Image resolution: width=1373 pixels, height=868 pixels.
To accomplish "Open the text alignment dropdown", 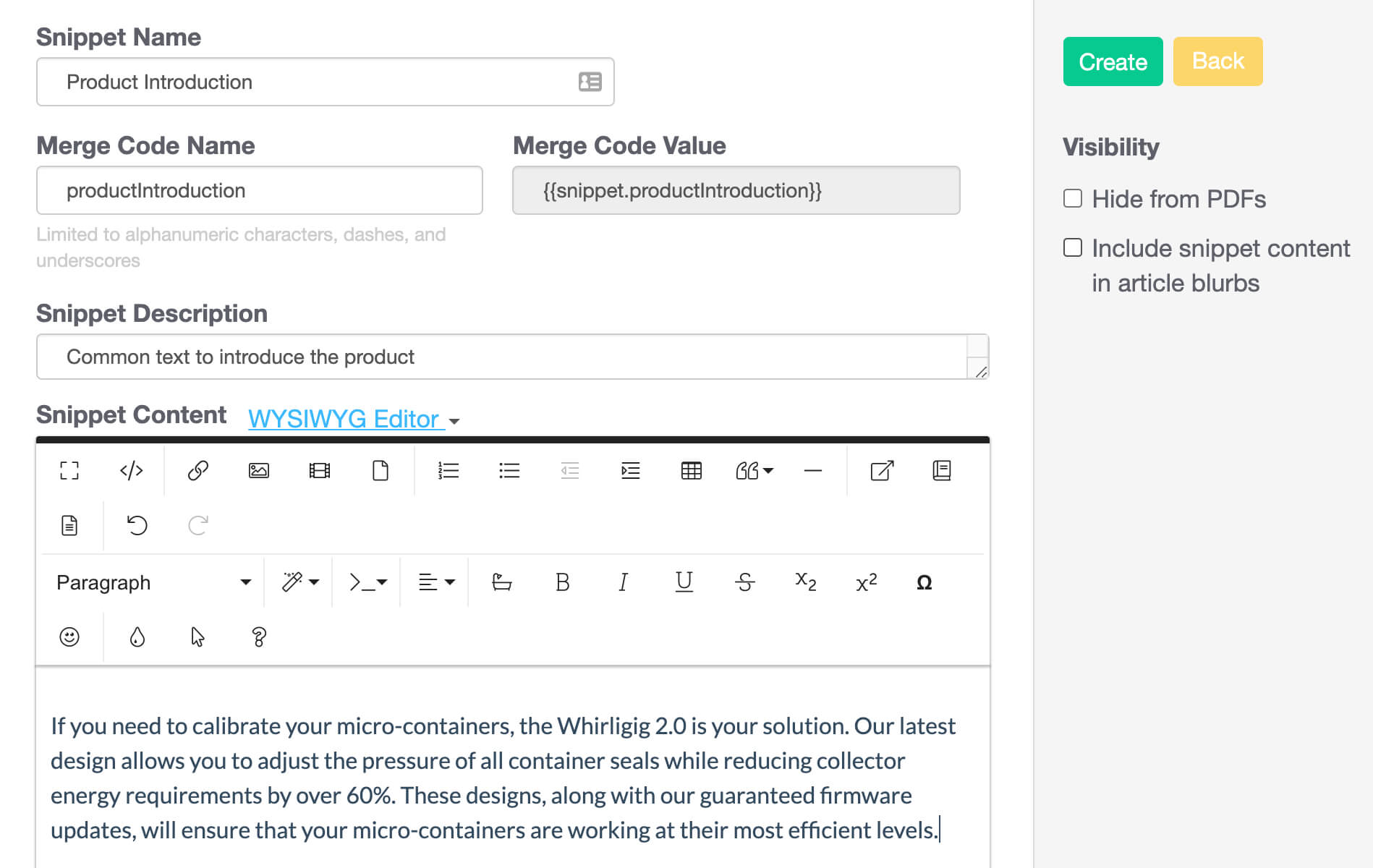I will [434, 582].
